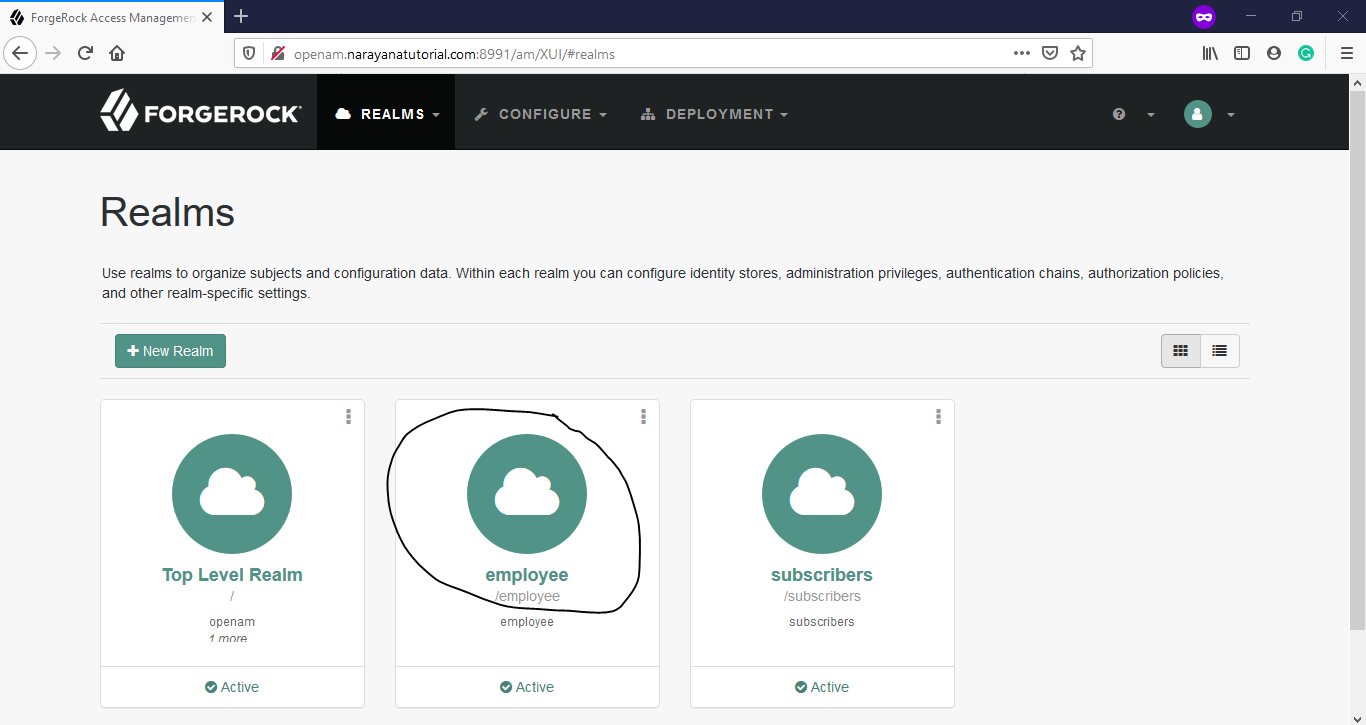Toggle the browser sidebar icon

pyautogui.click(x=1242, y=54)
